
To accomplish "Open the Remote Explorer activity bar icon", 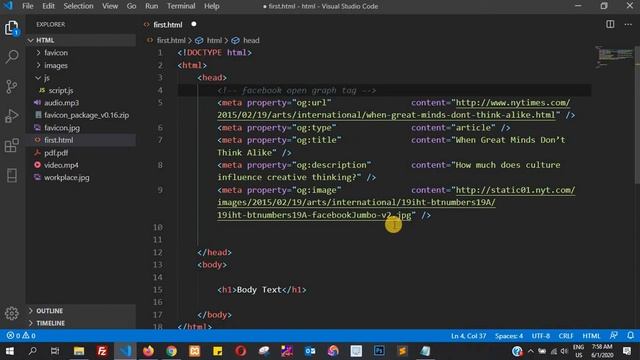I will (12, 176).
